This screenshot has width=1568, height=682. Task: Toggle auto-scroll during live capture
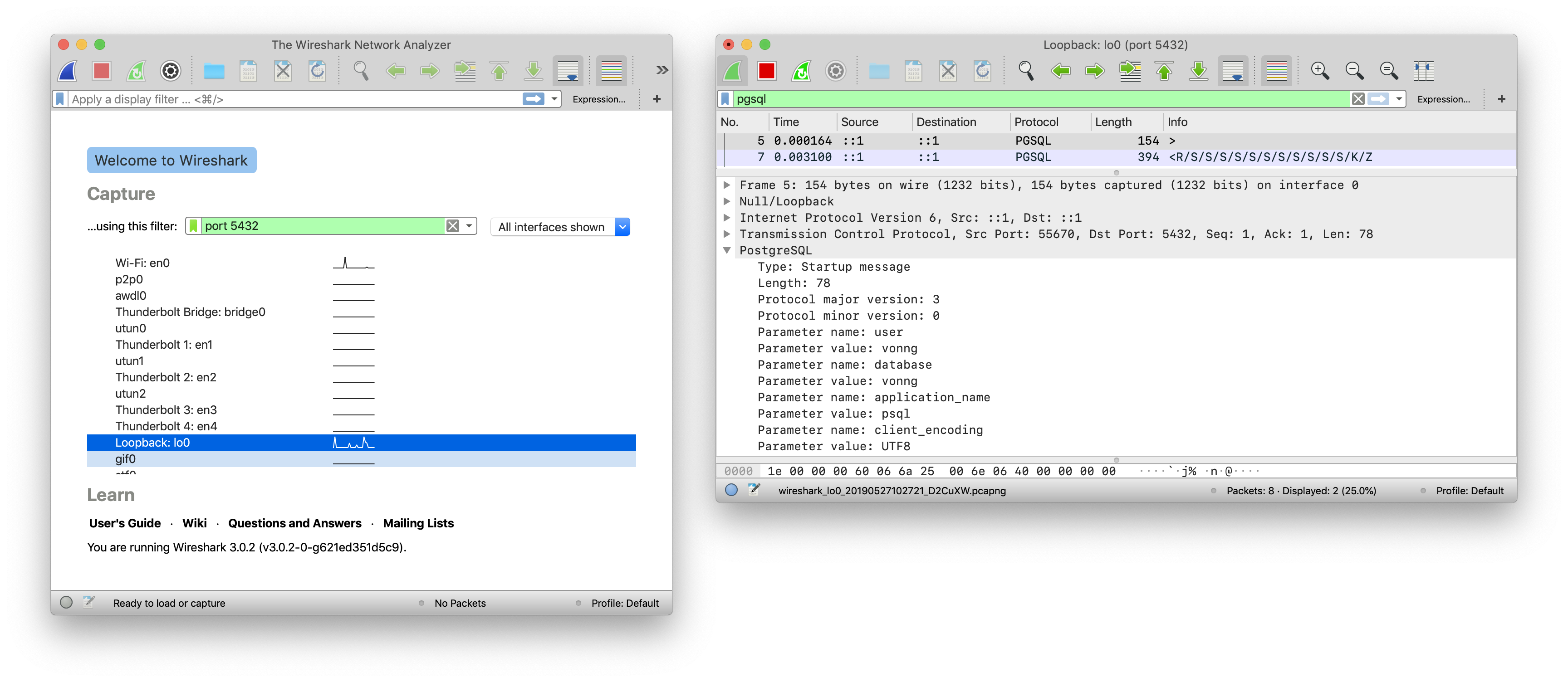pos(1233,71)
